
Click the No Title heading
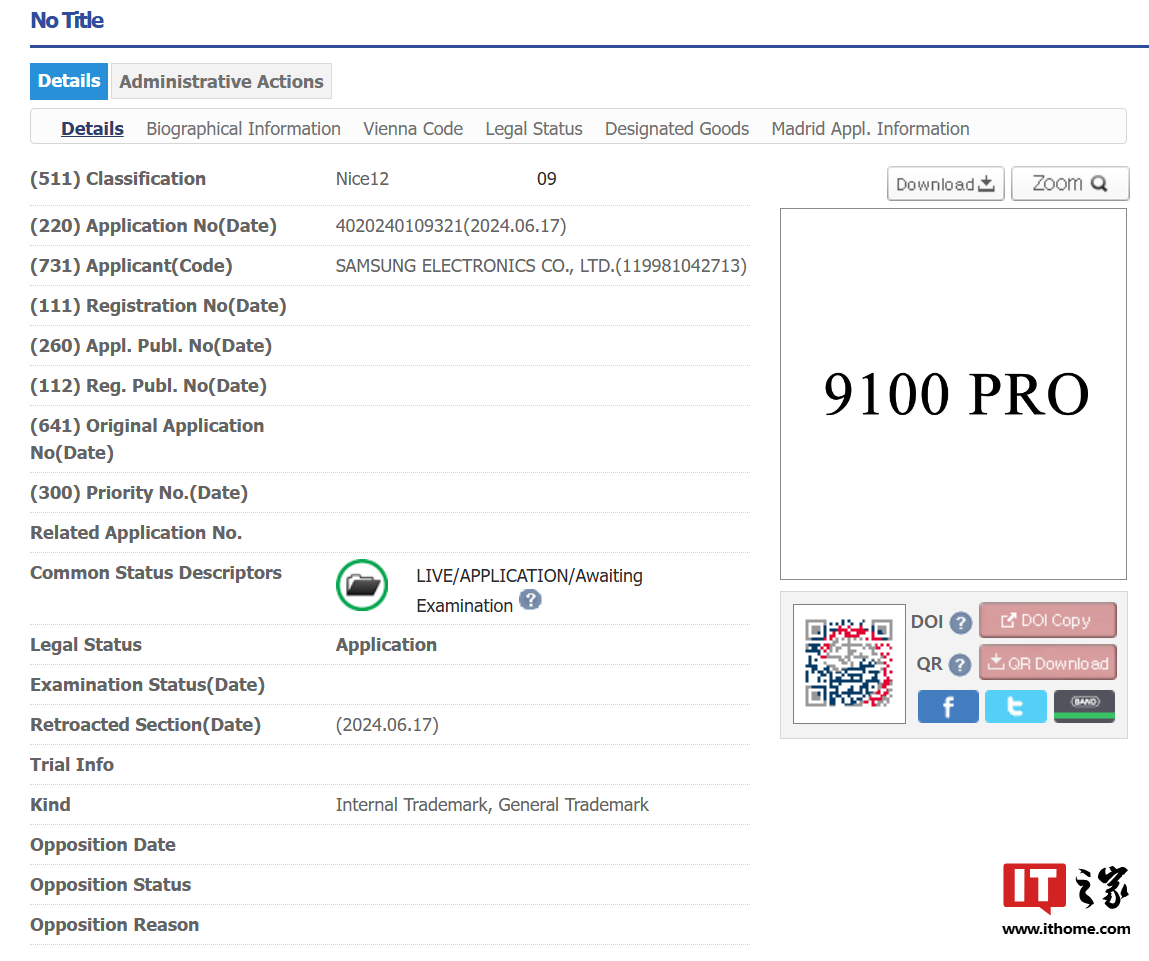pos(67,21)
